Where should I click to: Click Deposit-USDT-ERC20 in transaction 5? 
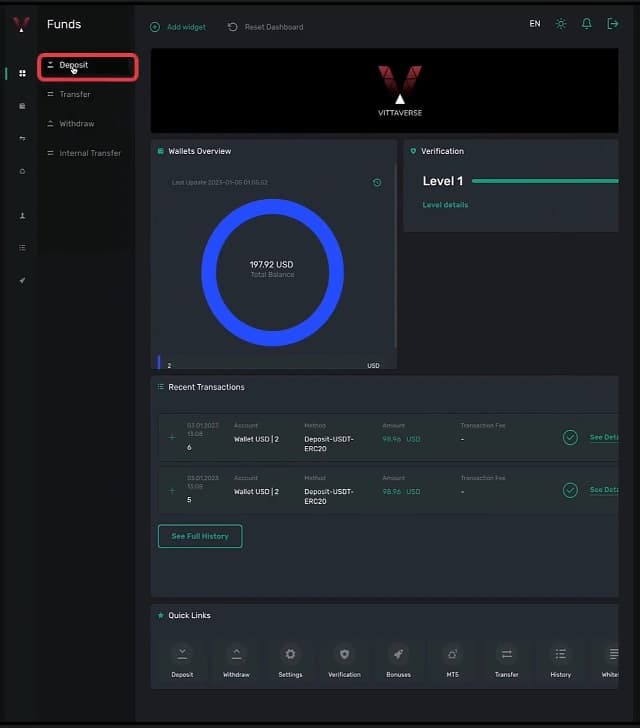329,496
